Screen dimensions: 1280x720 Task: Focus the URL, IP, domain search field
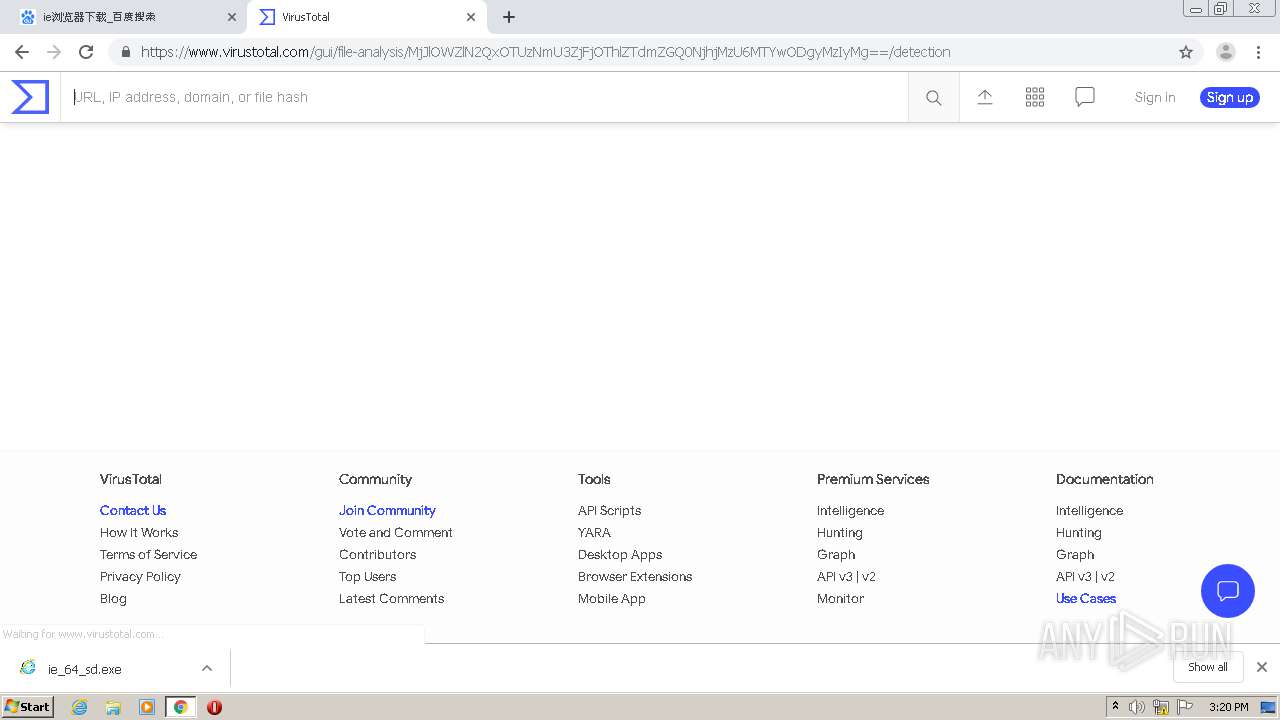click(x=484, y=97)
